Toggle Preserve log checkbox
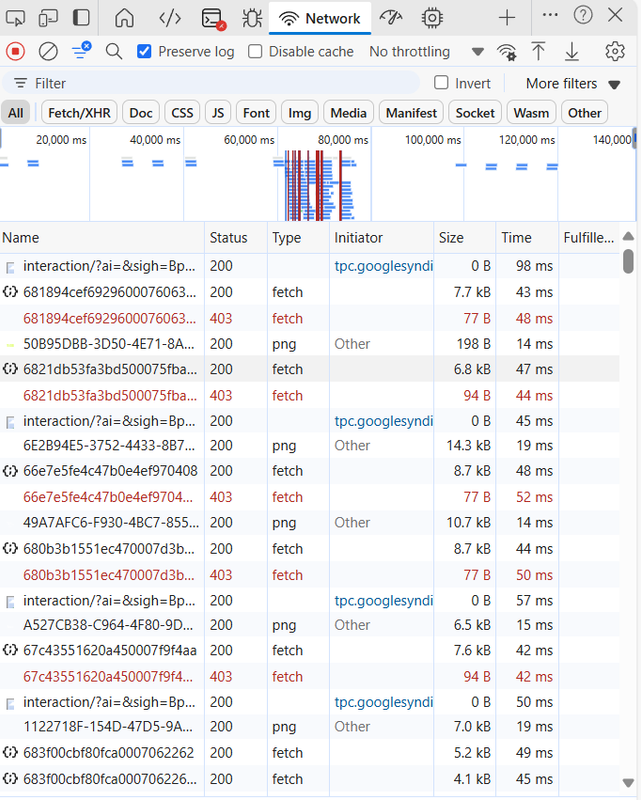 pyautogui.click(x=144, y=52)
